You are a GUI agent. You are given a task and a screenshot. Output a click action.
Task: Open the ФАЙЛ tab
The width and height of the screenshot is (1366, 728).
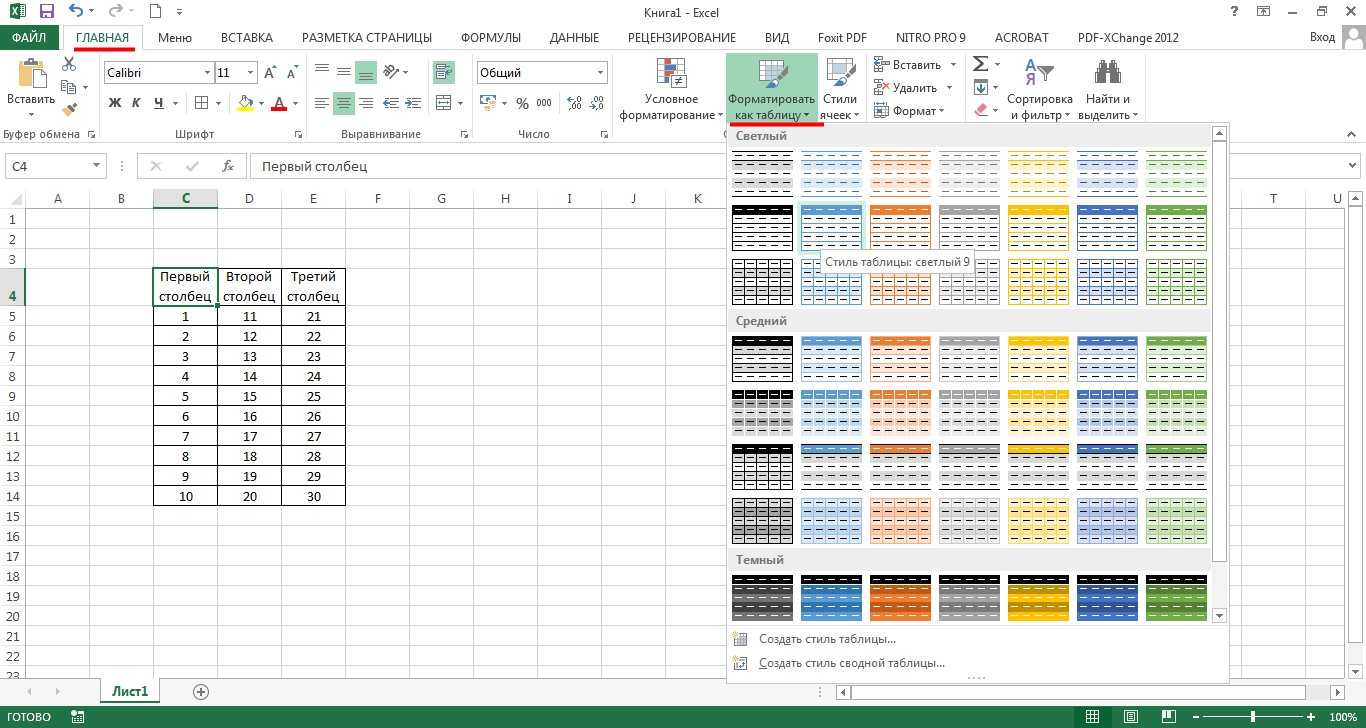(x=30, y=38)
